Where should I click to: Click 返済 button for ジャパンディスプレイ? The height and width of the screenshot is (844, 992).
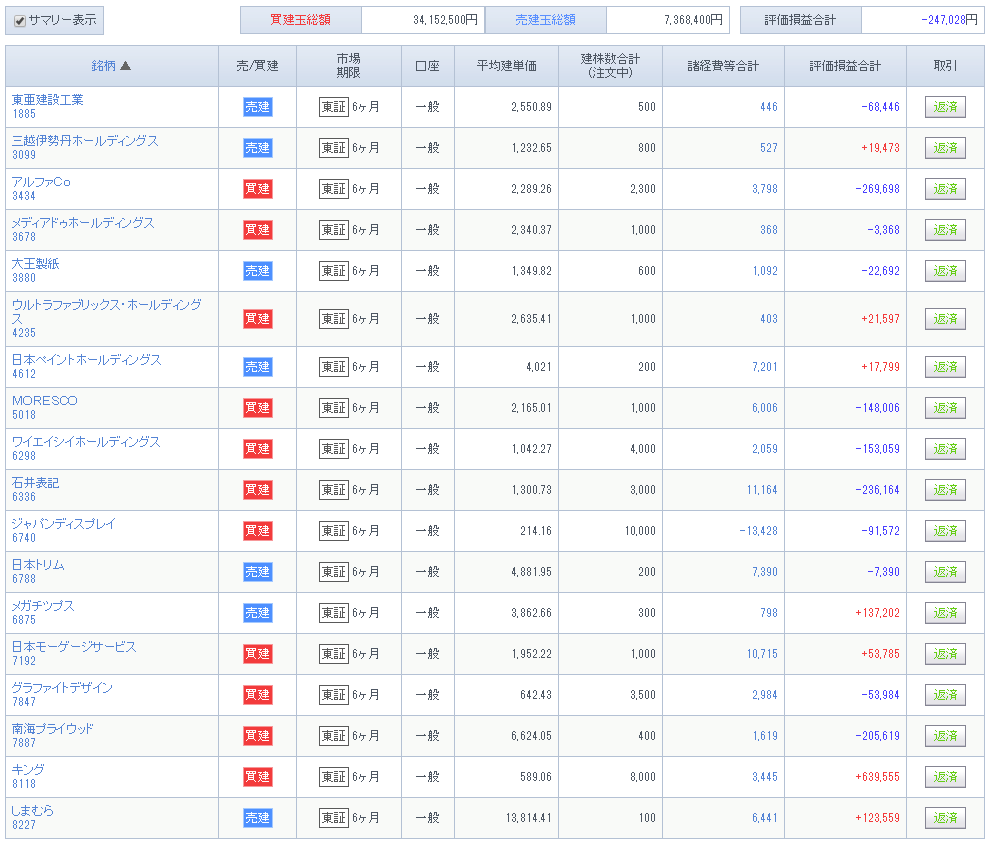pos(945,531)
